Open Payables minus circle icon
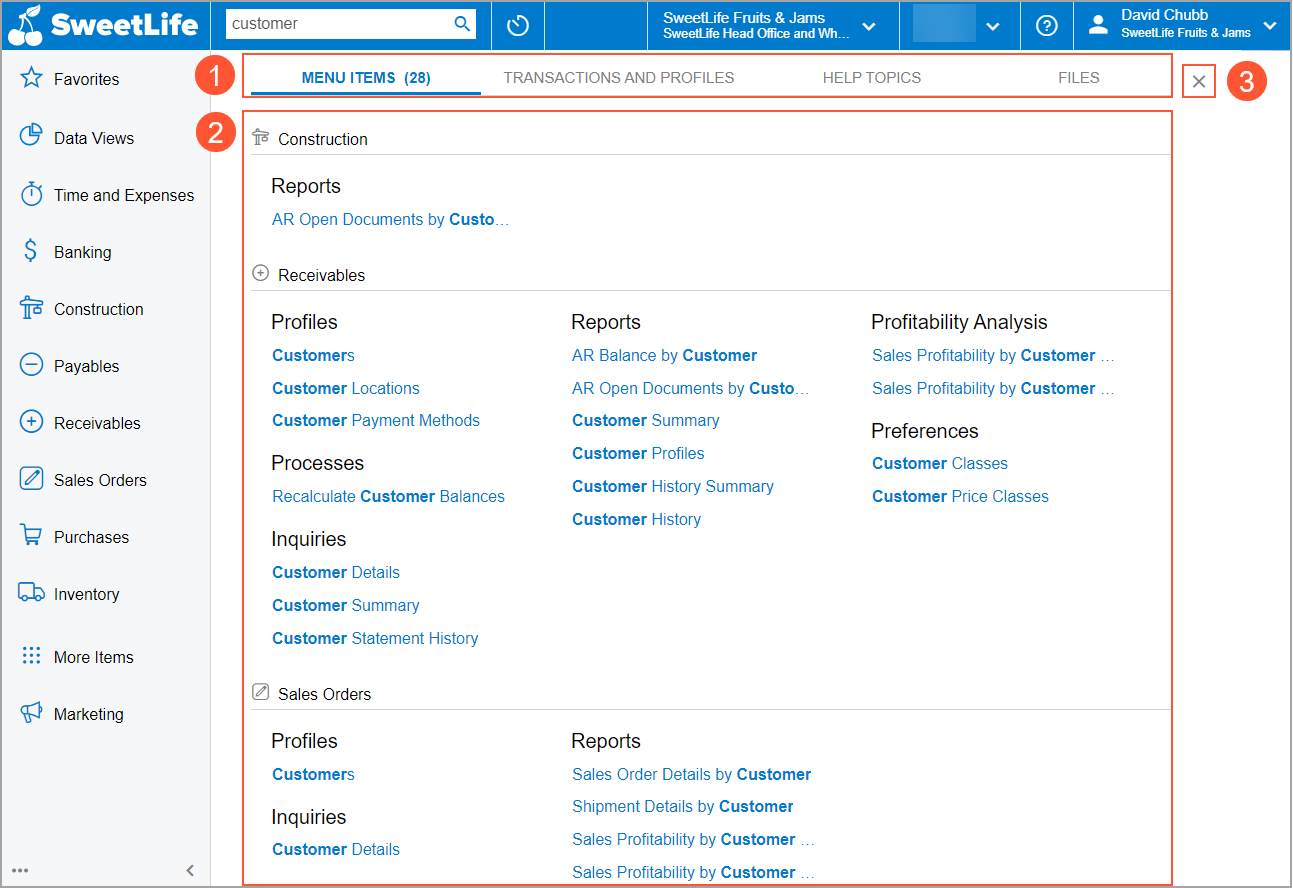 tap(31, 366)
